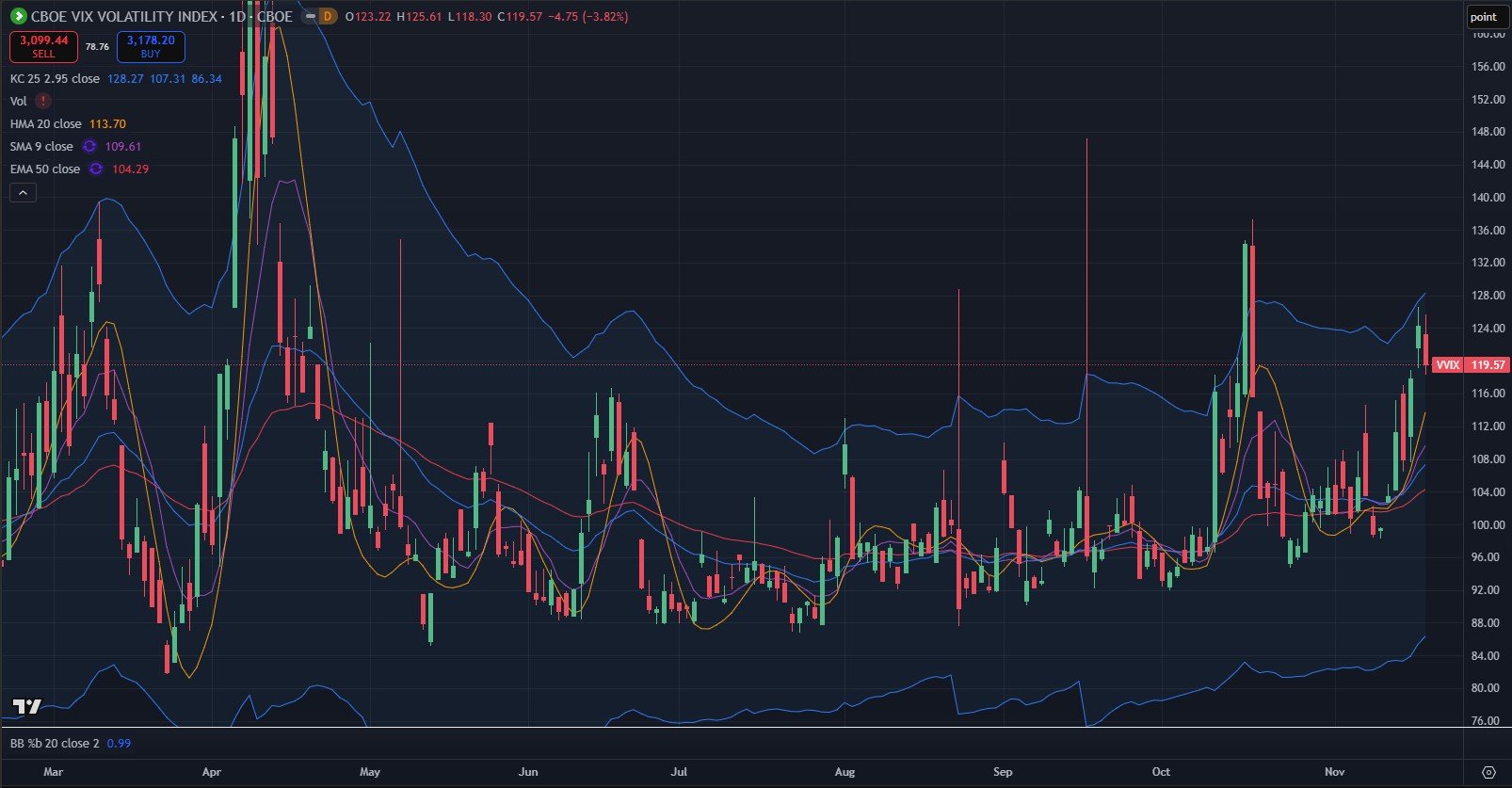The width and height of the screenshot is (1512, 788).
Task: Click the BB %b value 0.99
Action: [120, 743]
